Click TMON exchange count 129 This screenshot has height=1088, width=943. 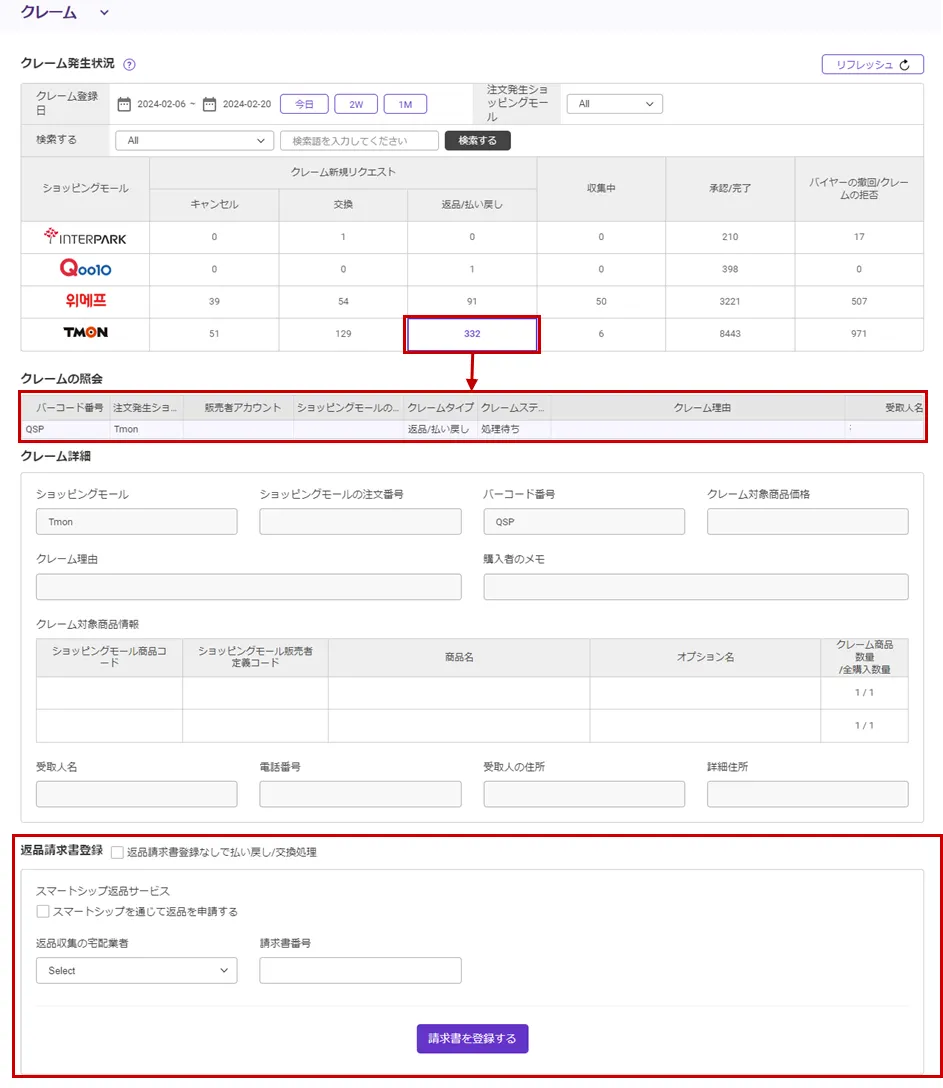click(343, 334)
